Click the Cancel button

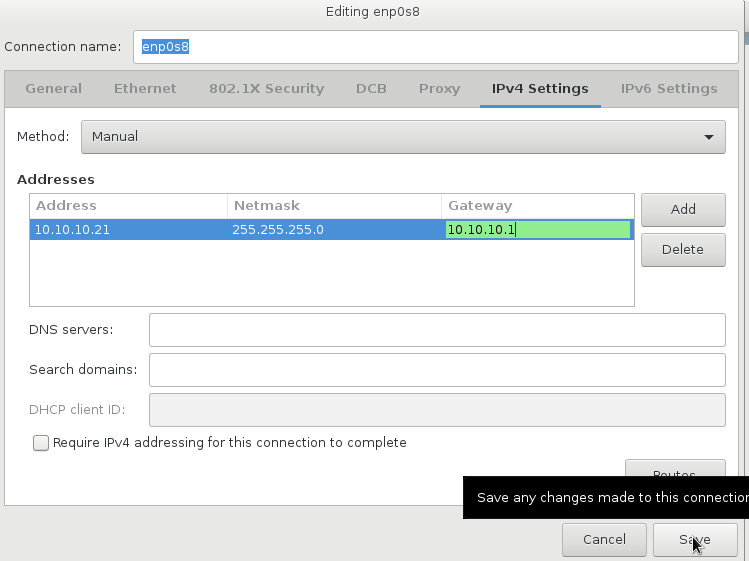click(x=604, y=540)
